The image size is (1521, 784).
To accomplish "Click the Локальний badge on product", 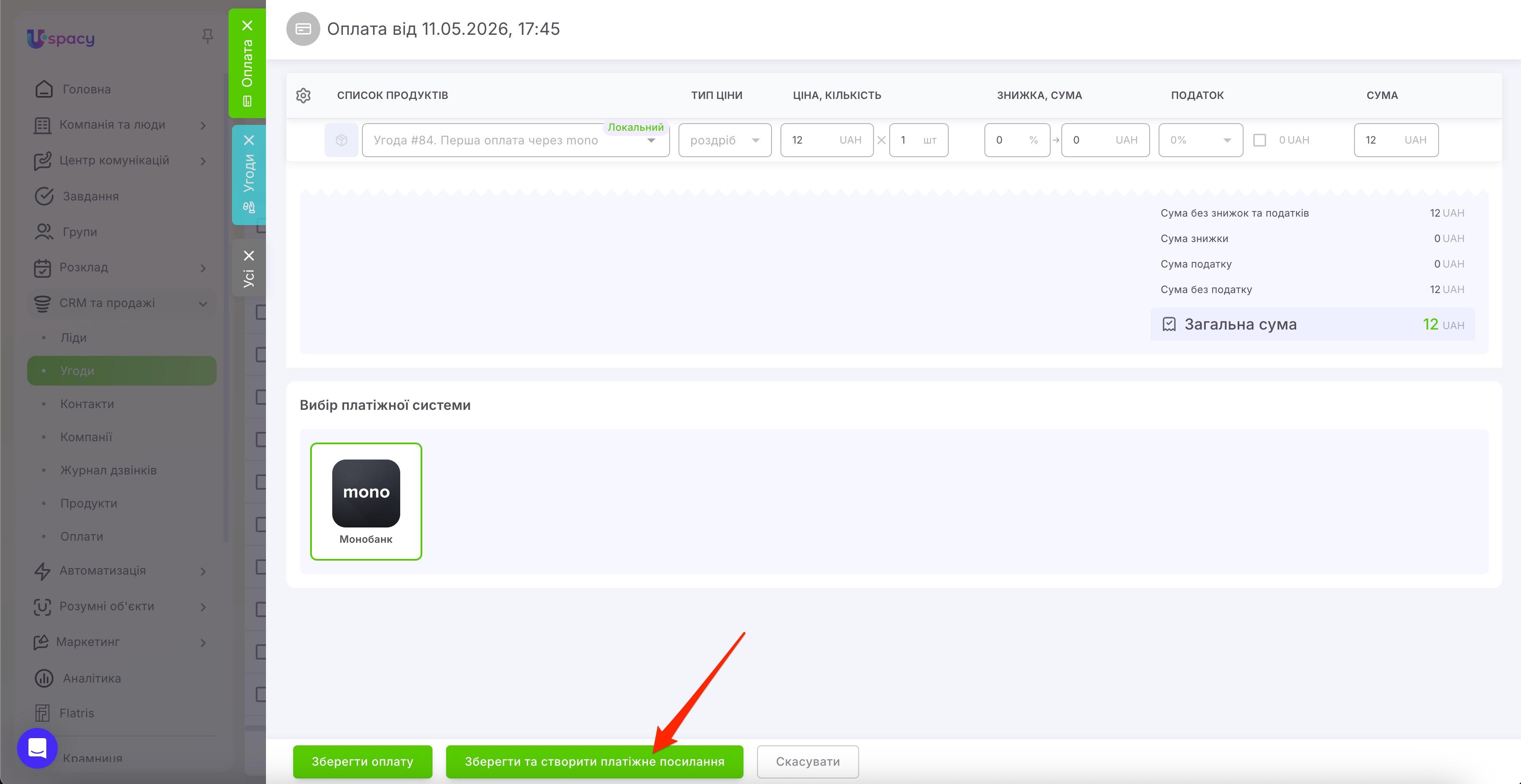I will click(636, 127).
